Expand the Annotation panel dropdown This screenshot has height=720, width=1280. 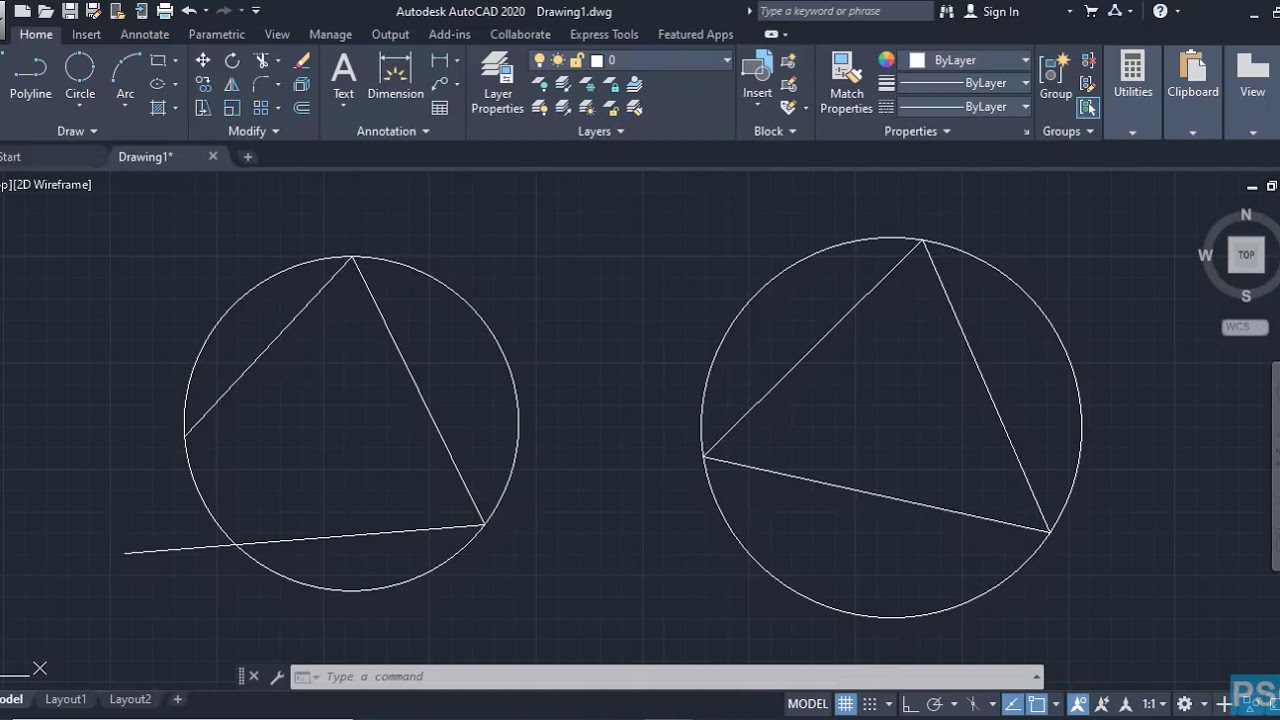[393, 131]
